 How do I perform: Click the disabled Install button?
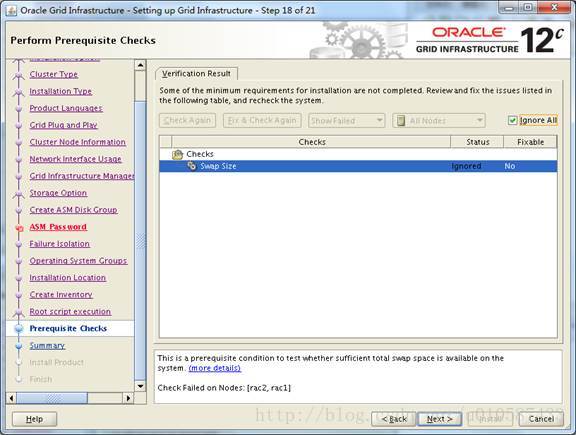pos(490,419)
